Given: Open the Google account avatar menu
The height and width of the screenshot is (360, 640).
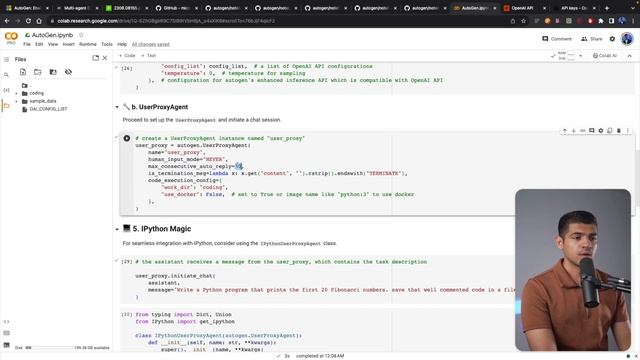Looking at the screenshot, I should 627,39.
